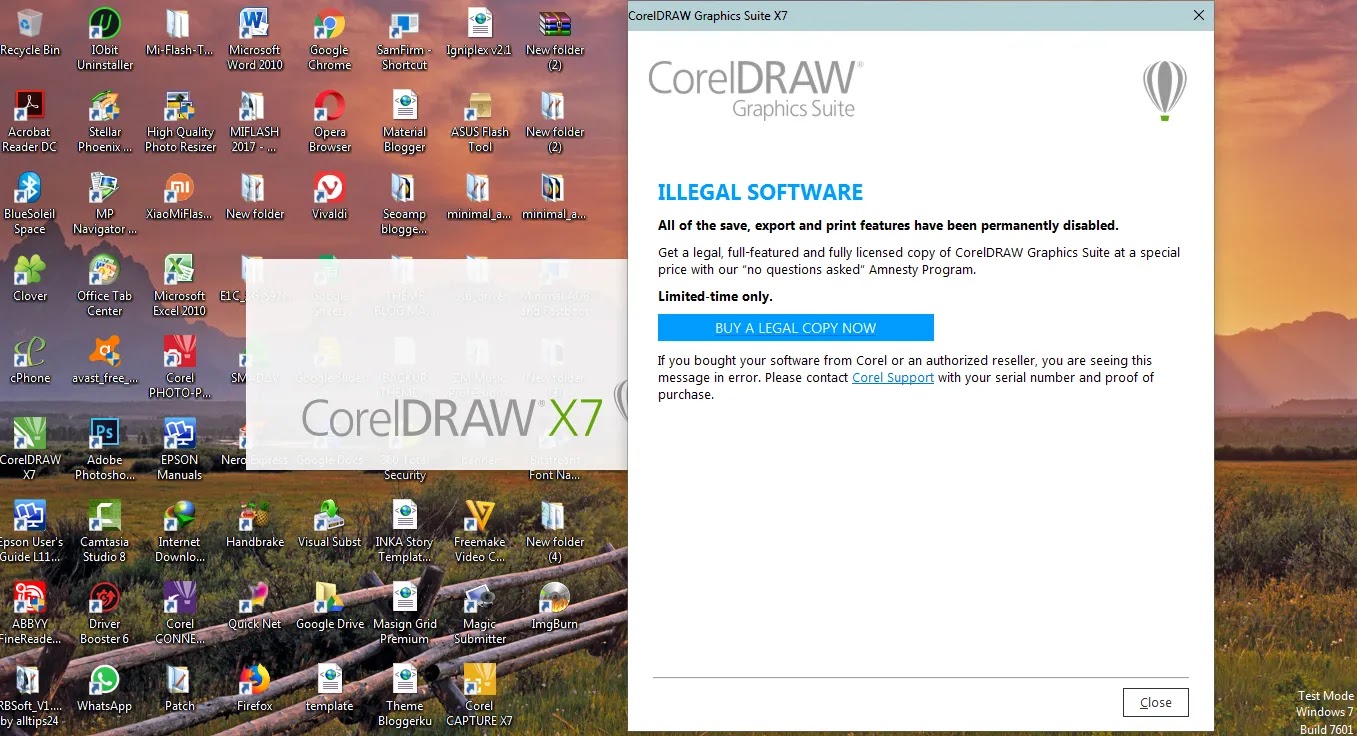Select the ABBYY FineReade... desktop icon

tap(29, 613)
